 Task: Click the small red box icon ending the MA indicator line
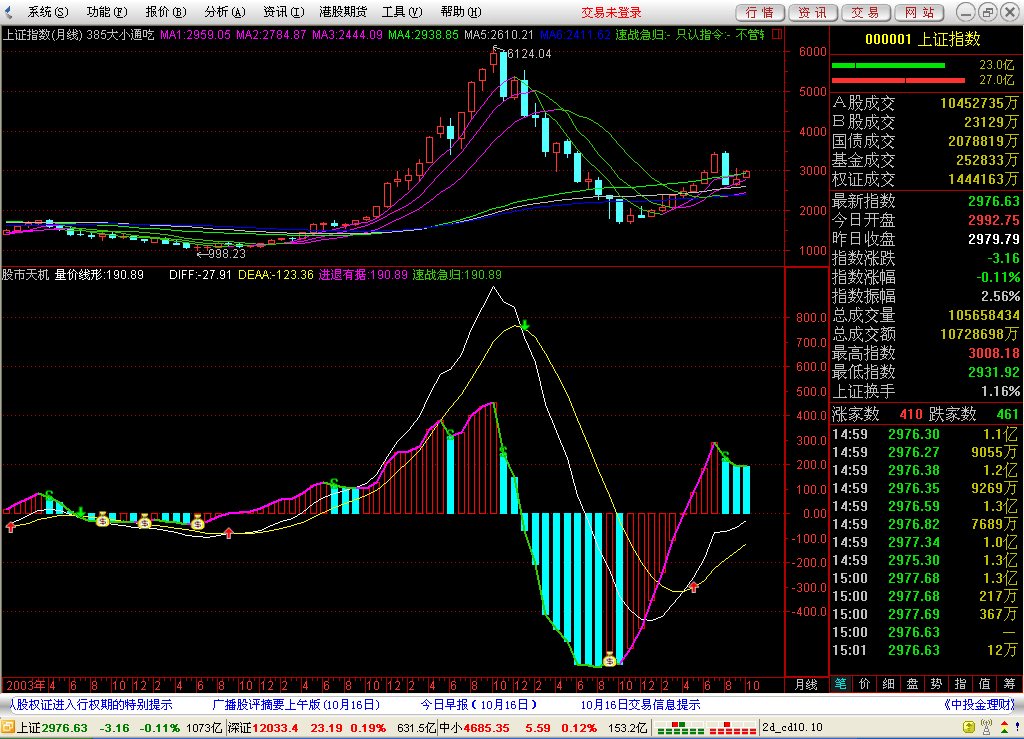coord(776,35)
